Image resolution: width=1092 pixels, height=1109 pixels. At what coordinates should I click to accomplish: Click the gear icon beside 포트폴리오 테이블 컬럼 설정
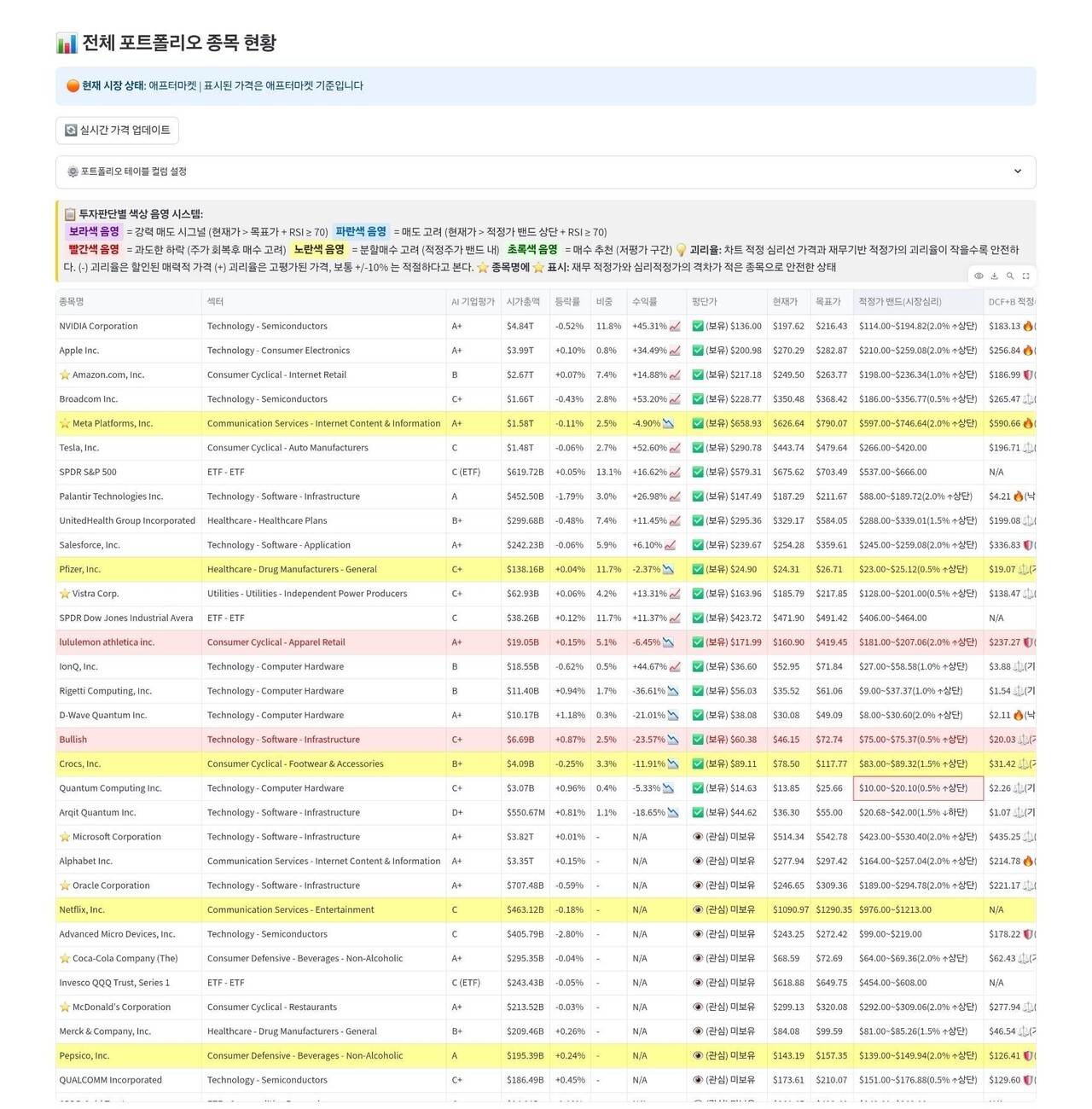[x=73, y=171]
